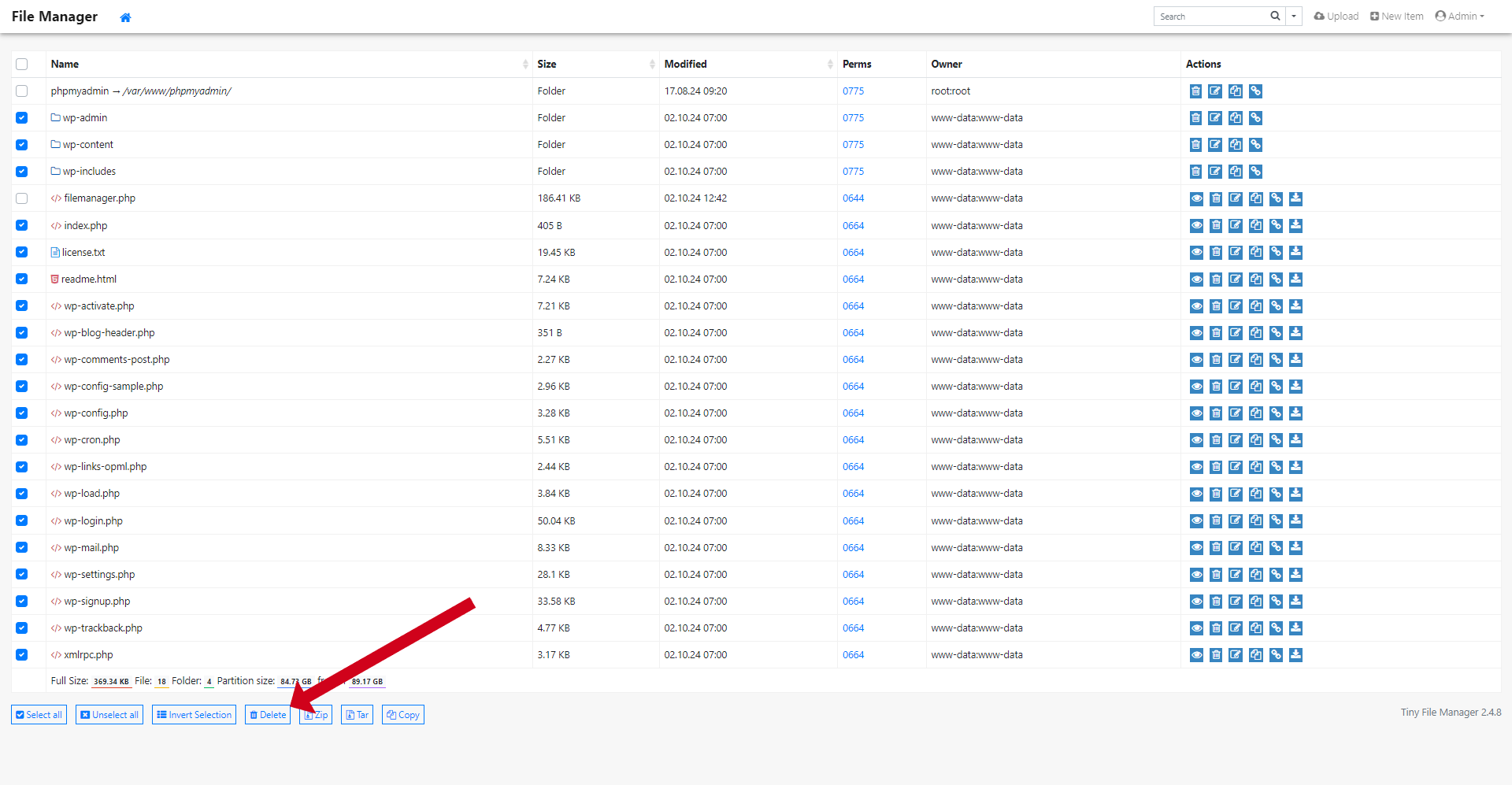The width and height of the screenshot is (1512, 785).
Task: Expand the Admin user menu
Action: pyautogui.click(x=1459, y=17)
